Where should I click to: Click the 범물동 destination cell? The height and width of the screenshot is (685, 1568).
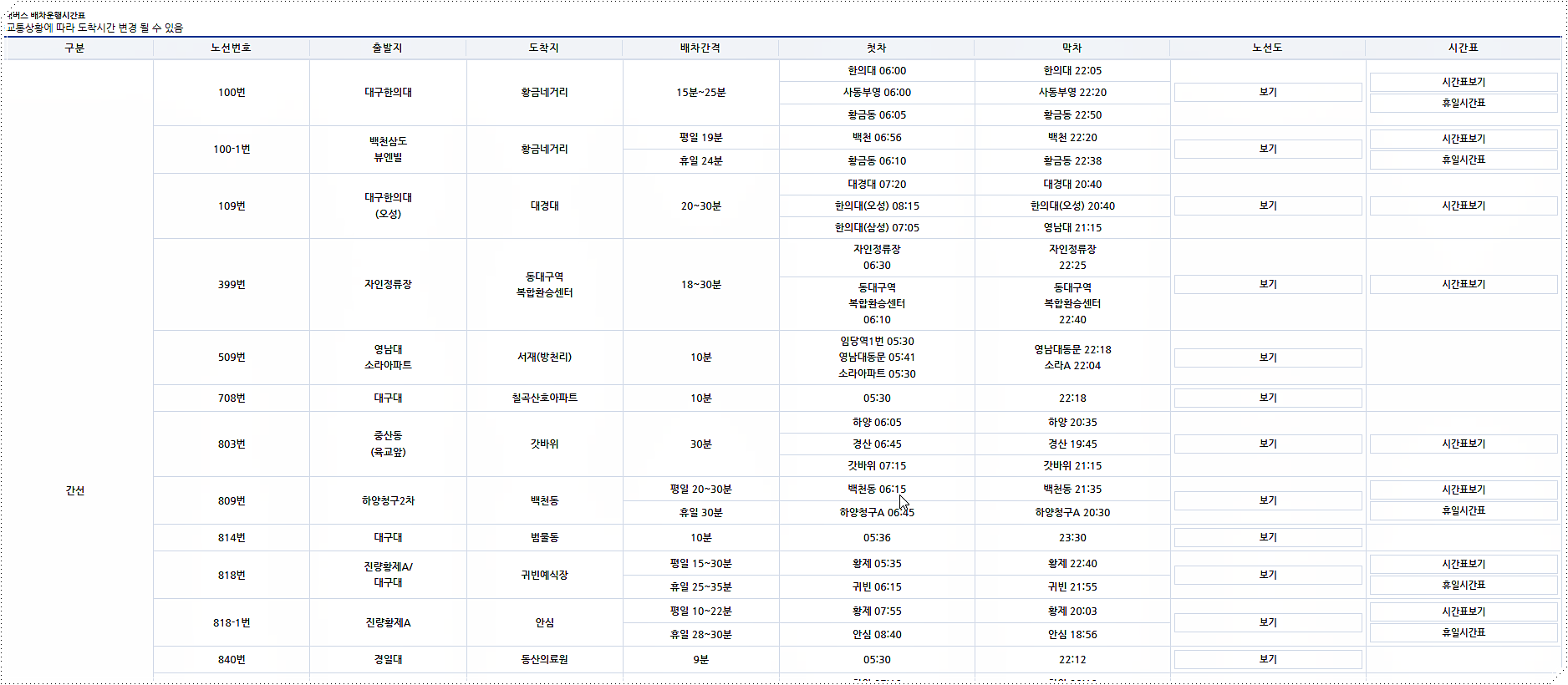point(544,538)
